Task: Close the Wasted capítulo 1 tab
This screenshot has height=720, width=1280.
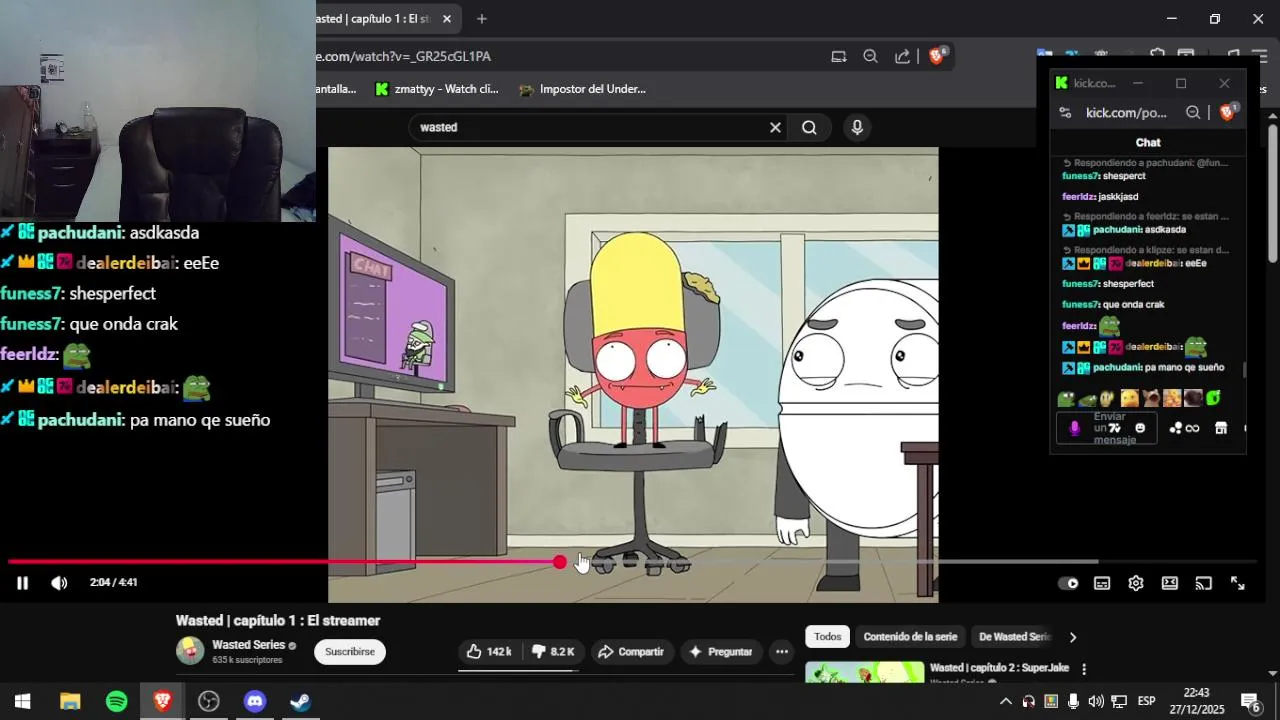Action: tap(447, 19)
